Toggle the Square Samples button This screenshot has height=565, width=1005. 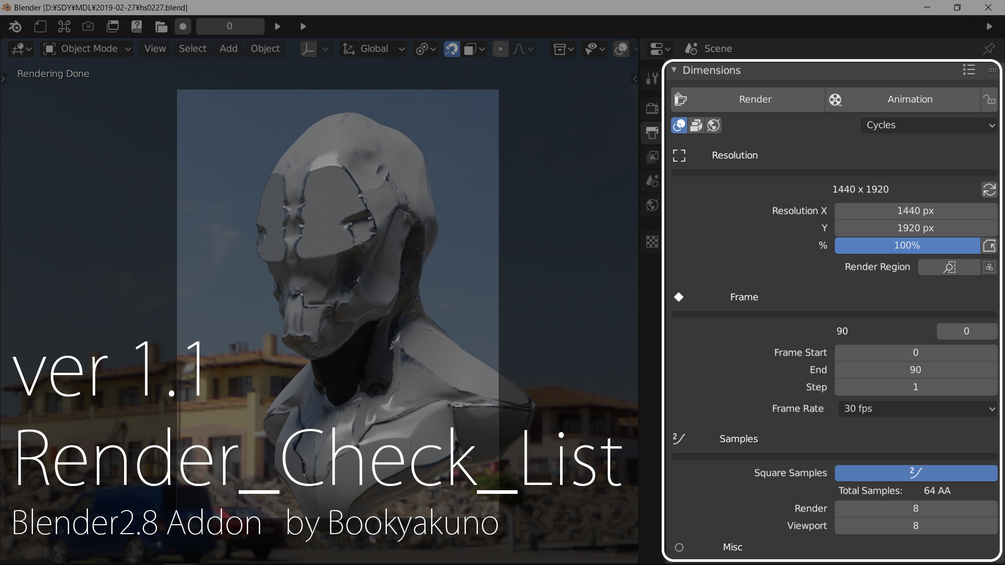(915, 473)
